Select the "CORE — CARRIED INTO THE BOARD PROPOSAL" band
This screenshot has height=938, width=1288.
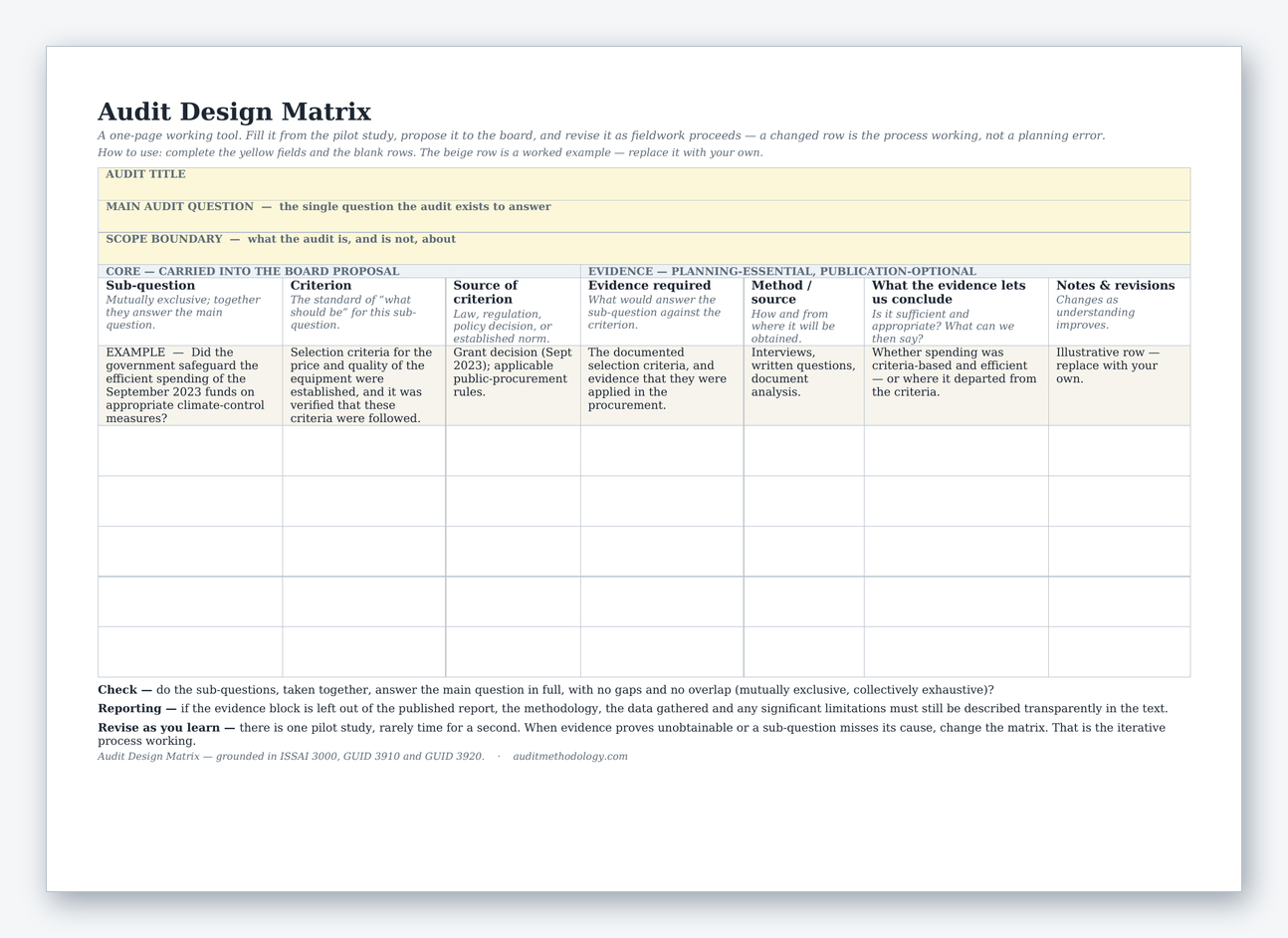coord(339,271)
